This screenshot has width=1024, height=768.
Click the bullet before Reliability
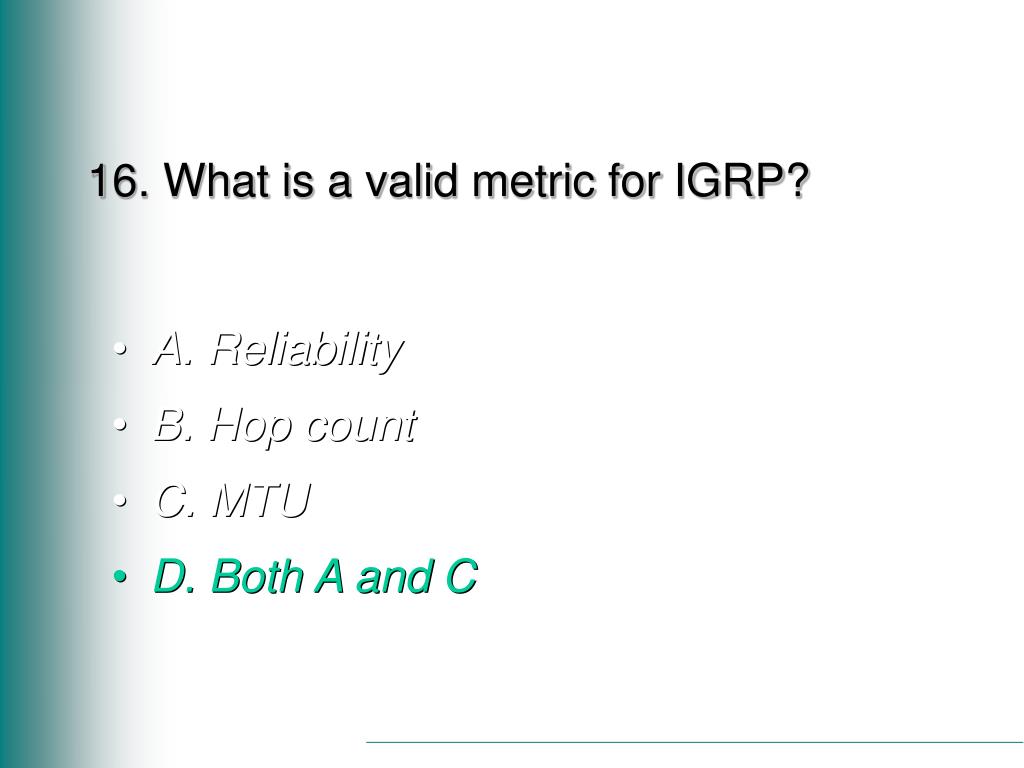(120, 350)
